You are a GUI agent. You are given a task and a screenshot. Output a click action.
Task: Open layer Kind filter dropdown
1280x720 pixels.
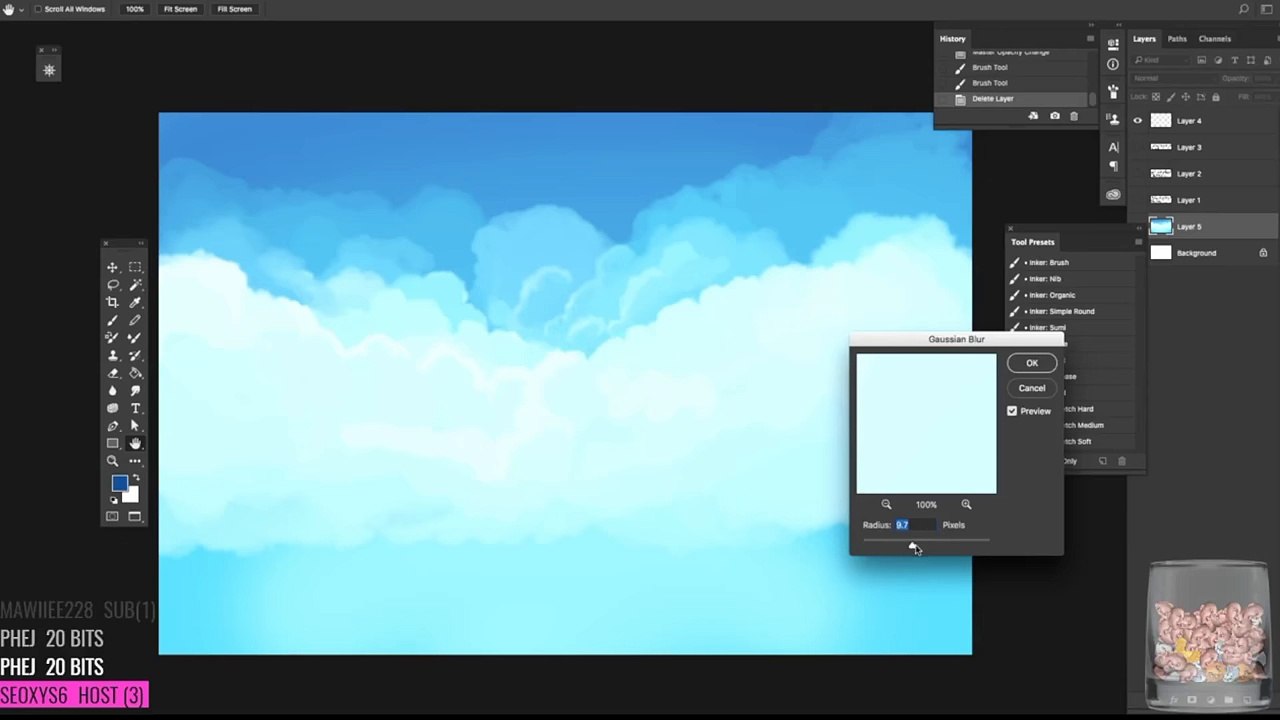click(1163, 60)
